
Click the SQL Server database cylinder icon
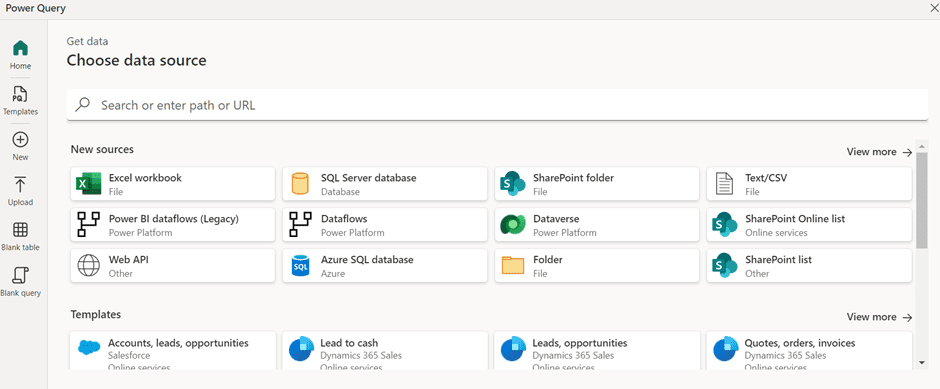(300, 183)
